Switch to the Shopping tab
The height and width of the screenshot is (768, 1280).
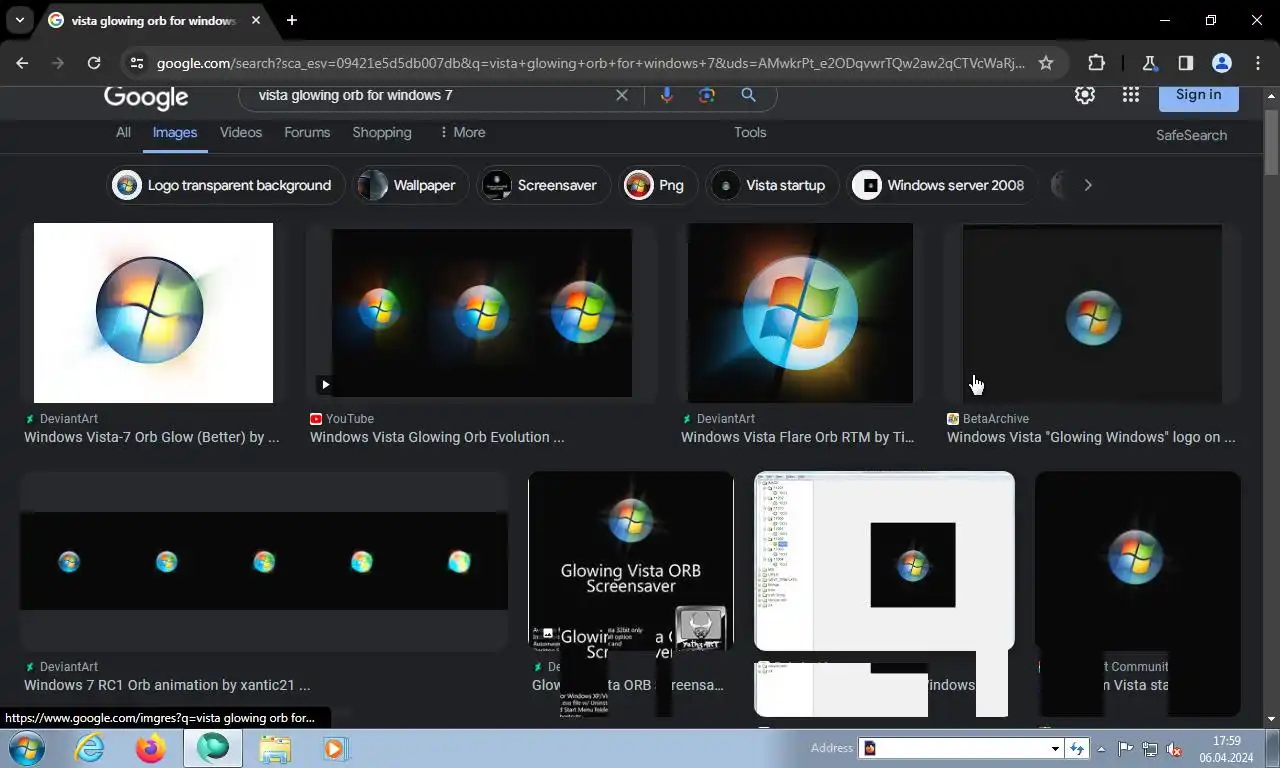382,132
